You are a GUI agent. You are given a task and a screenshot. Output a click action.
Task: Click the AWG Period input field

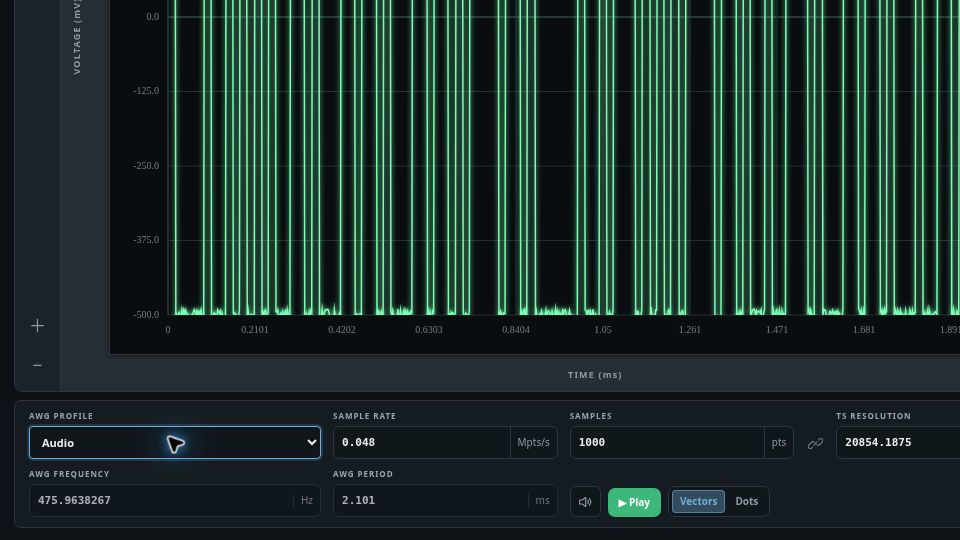(x=431, y=501)
